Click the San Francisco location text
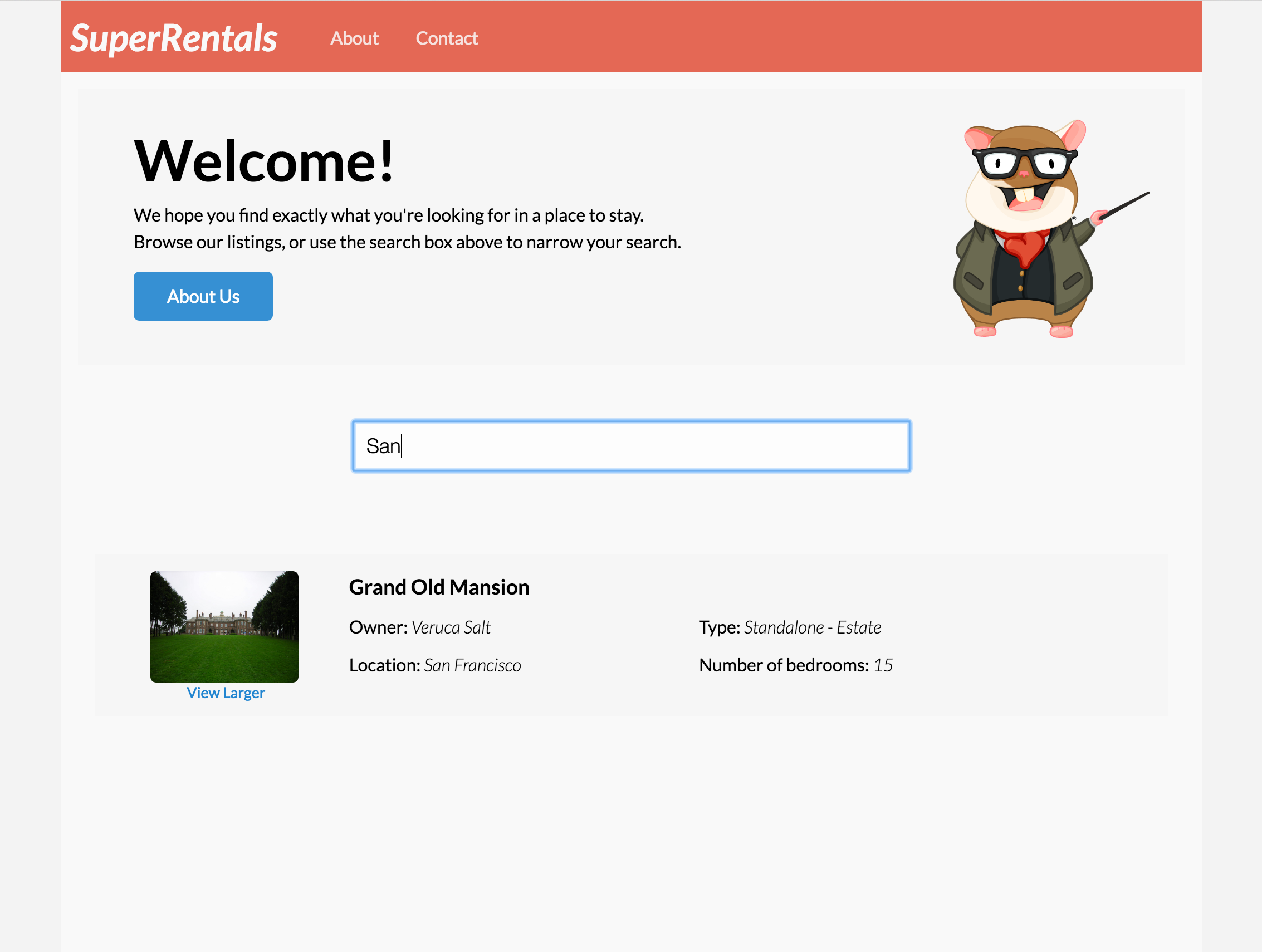Viewport: 1262px width, 952px height. click(x=472, y=665)
